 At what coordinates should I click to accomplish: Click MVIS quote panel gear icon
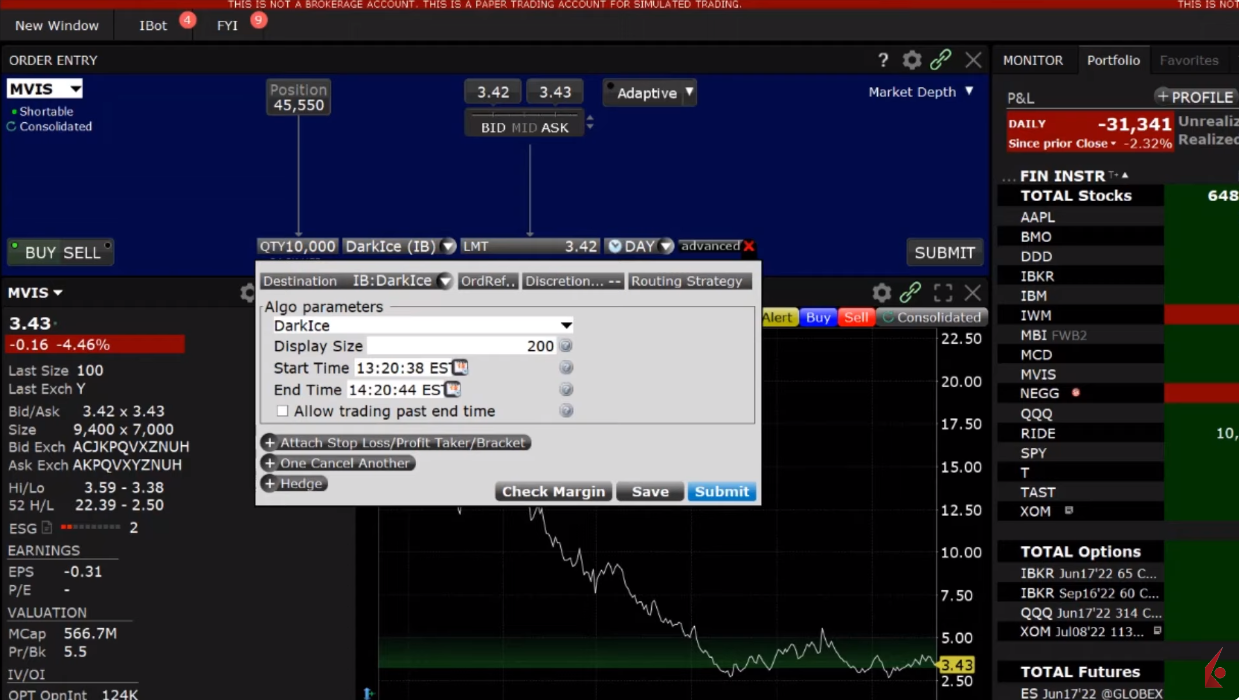(x=249, y=293)
